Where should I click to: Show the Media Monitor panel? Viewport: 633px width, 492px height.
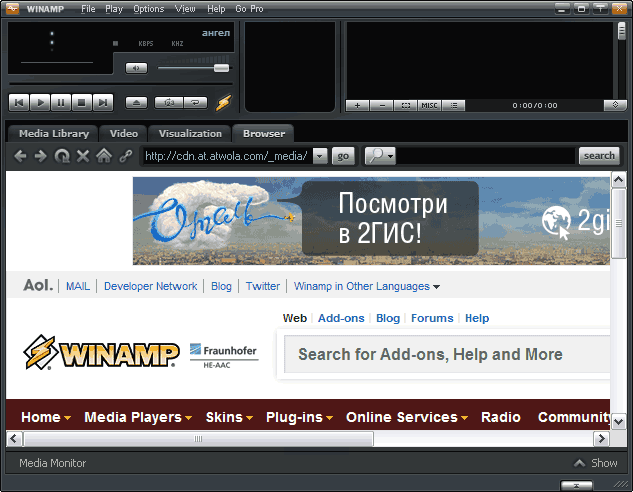596,463
